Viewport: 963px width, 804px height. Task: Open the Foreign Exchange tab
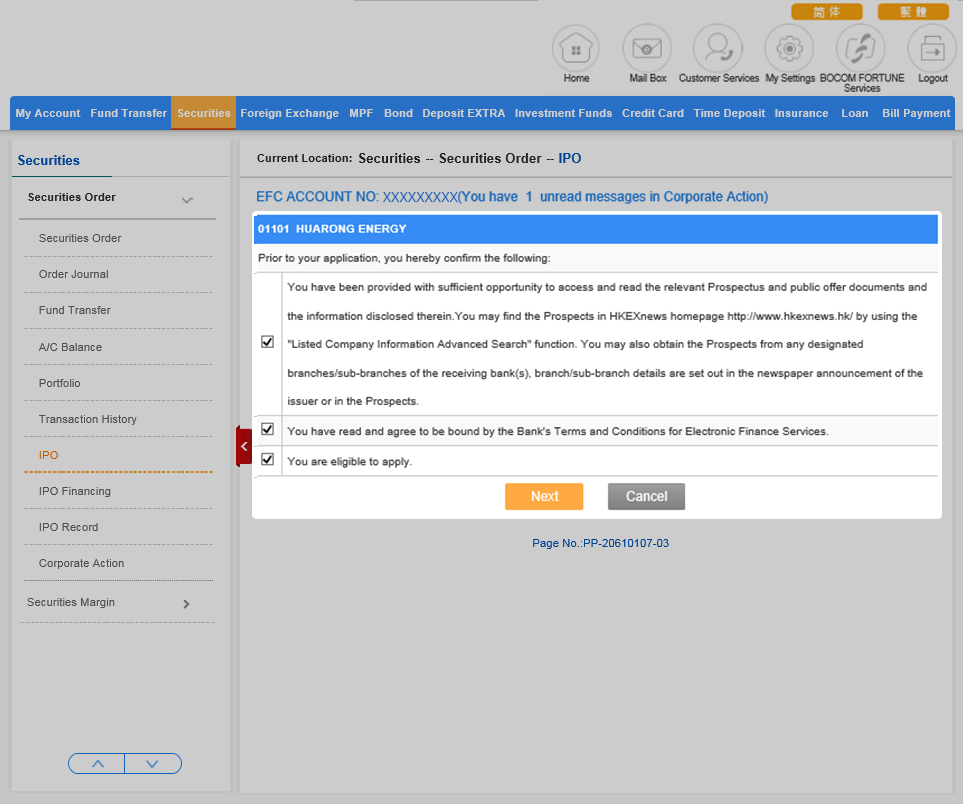point(289,113)
